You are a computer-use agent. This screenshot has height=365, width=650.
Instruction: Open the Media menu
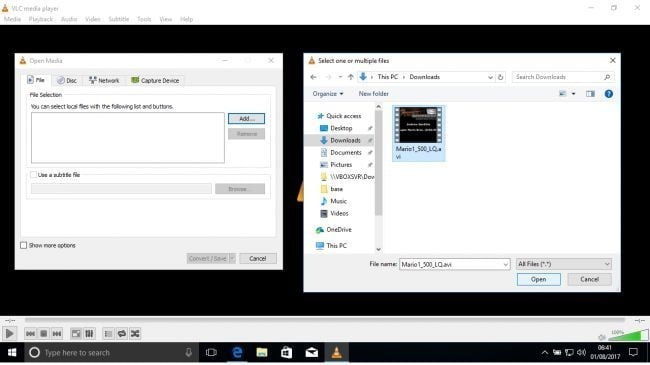click(x=12, y=19)
